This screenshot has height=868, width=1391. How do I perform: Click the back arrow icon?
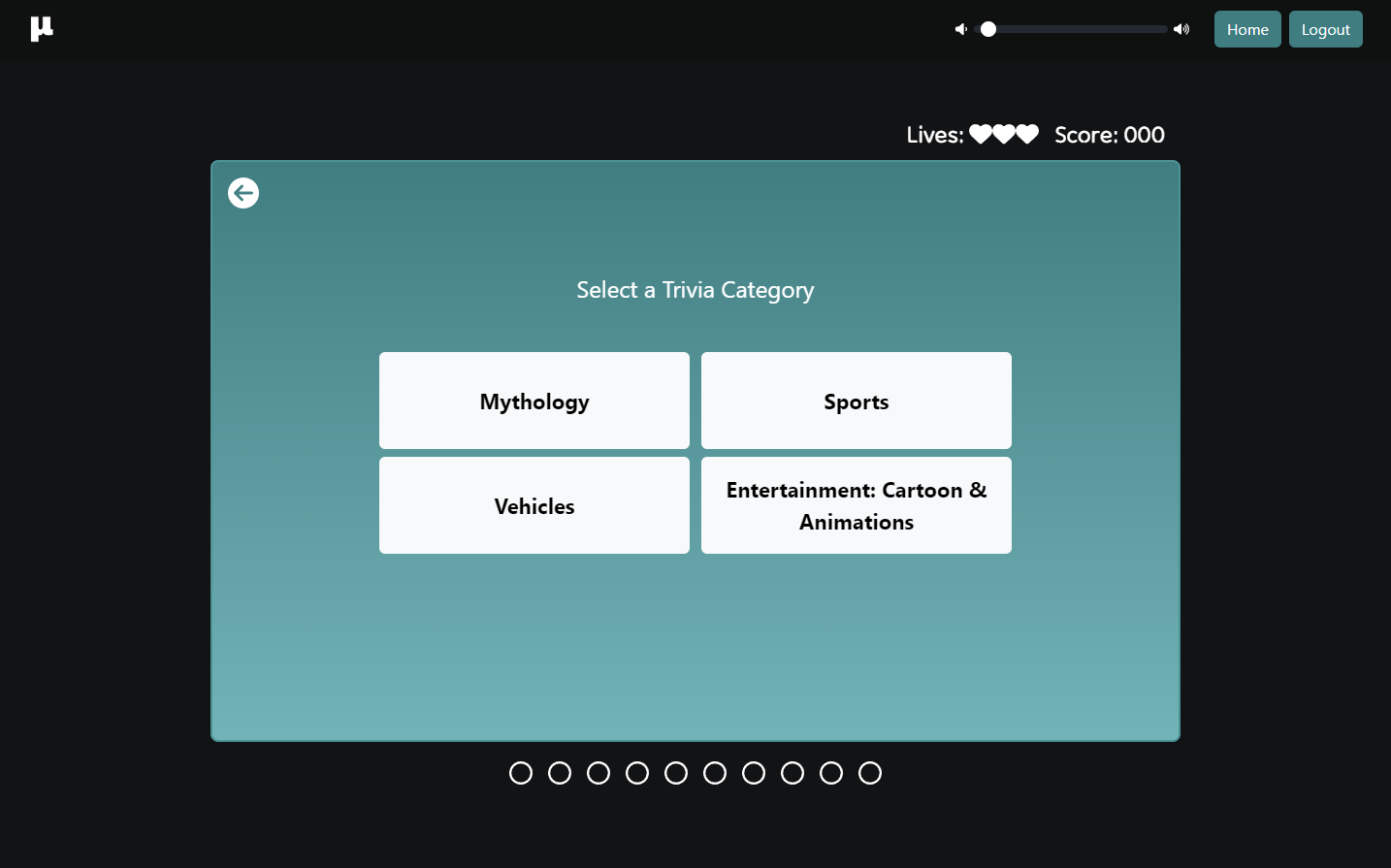pos(243,193)
